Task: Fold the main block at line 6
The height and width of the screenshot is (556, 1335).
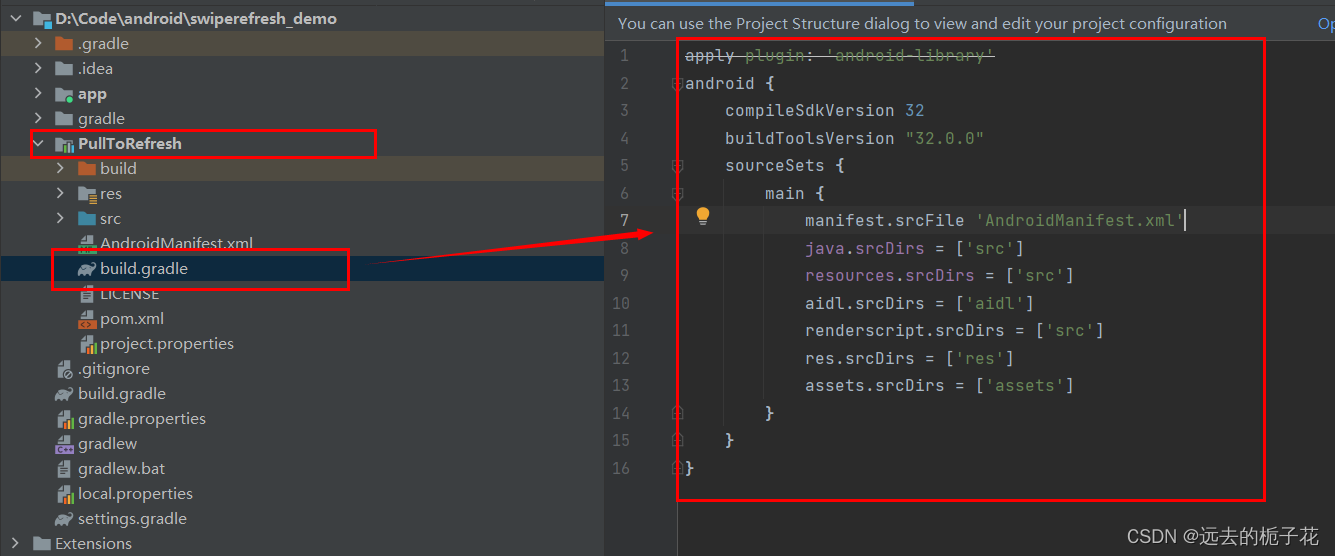Action: click(x=677, y=193)
